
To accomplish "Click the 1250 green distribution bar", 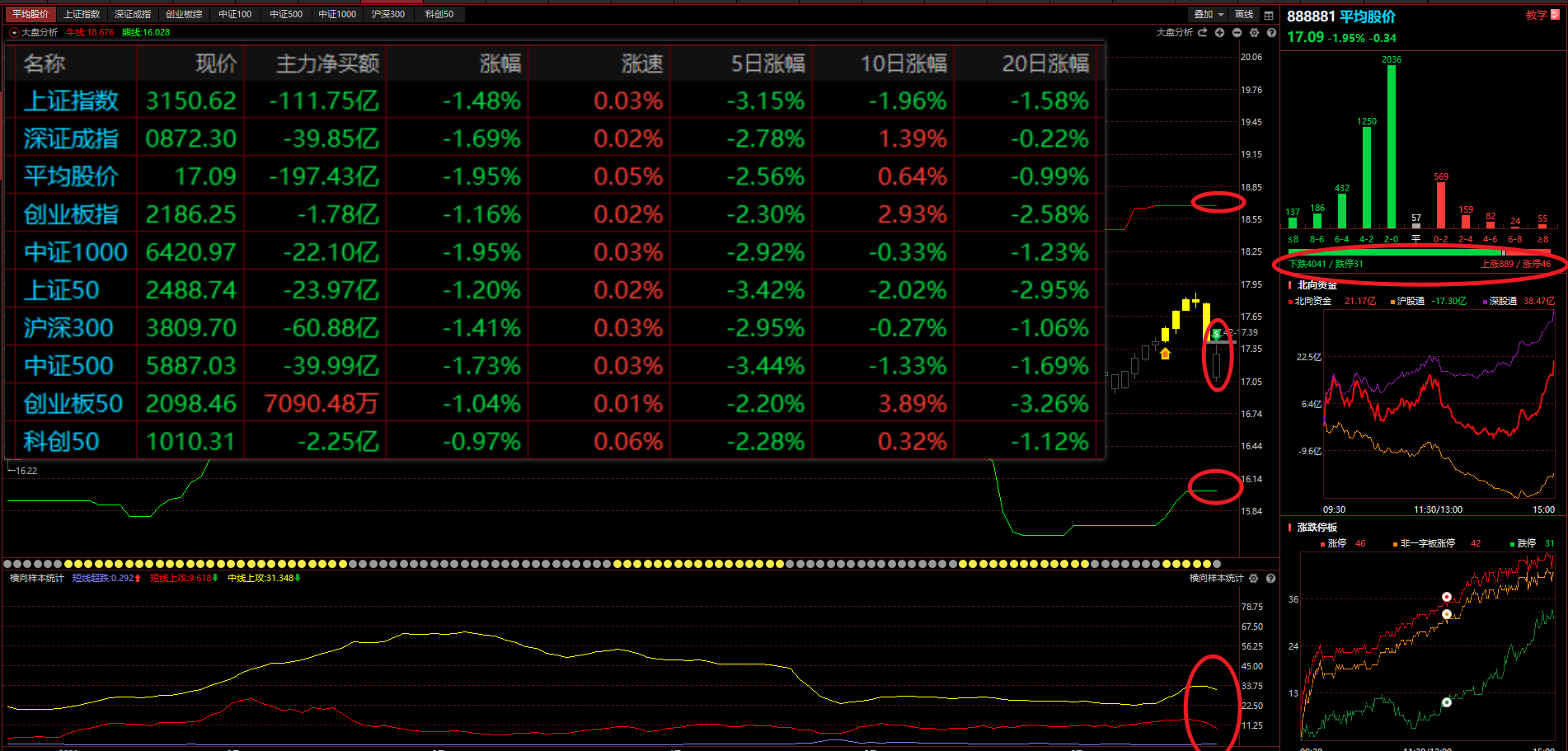I will [1367, 177].
